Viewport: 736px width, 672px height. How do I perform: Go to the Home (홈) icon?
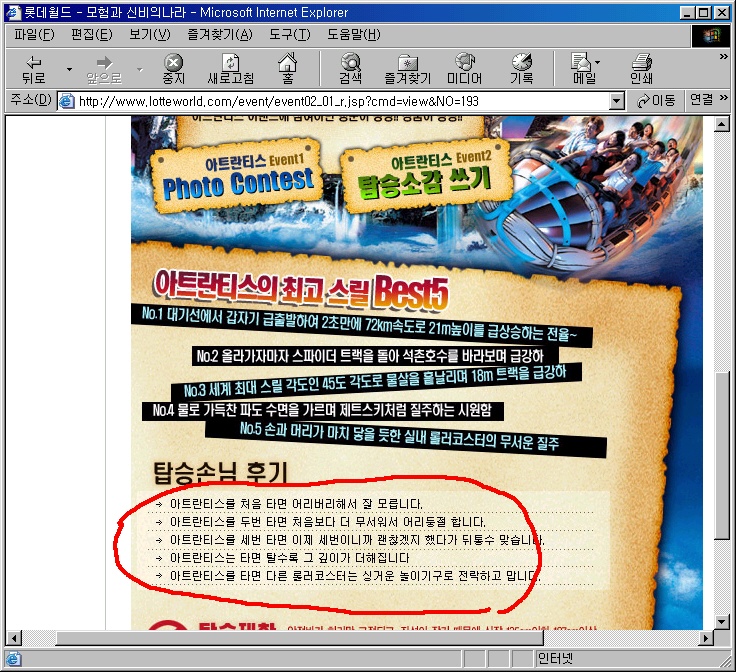[287, 69]
